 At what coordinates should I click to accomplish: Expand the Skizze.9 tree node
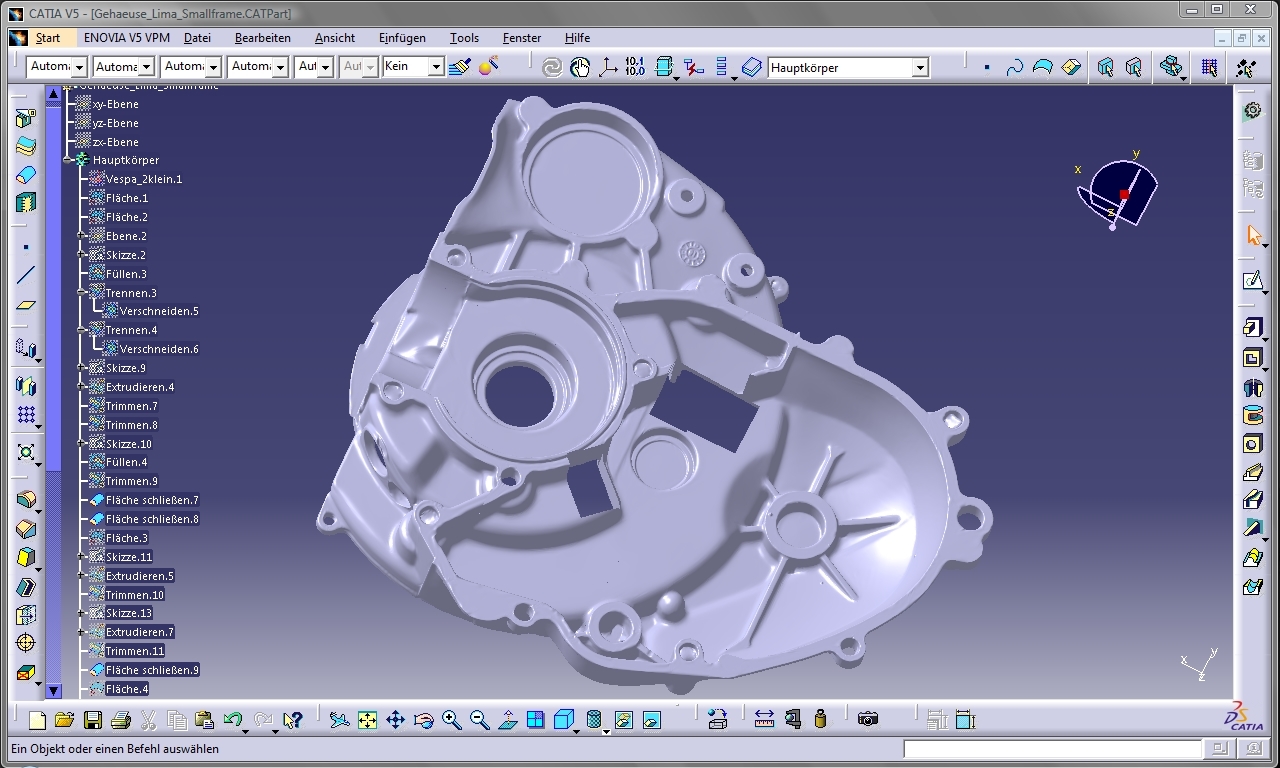click(81, 368)
